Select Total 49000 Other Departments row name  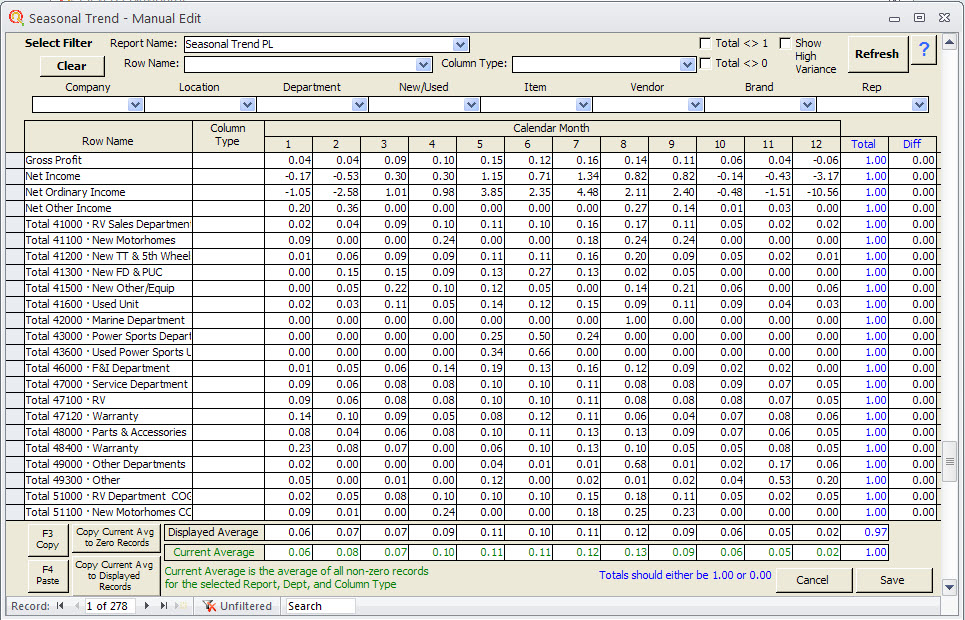pos(108,464)
